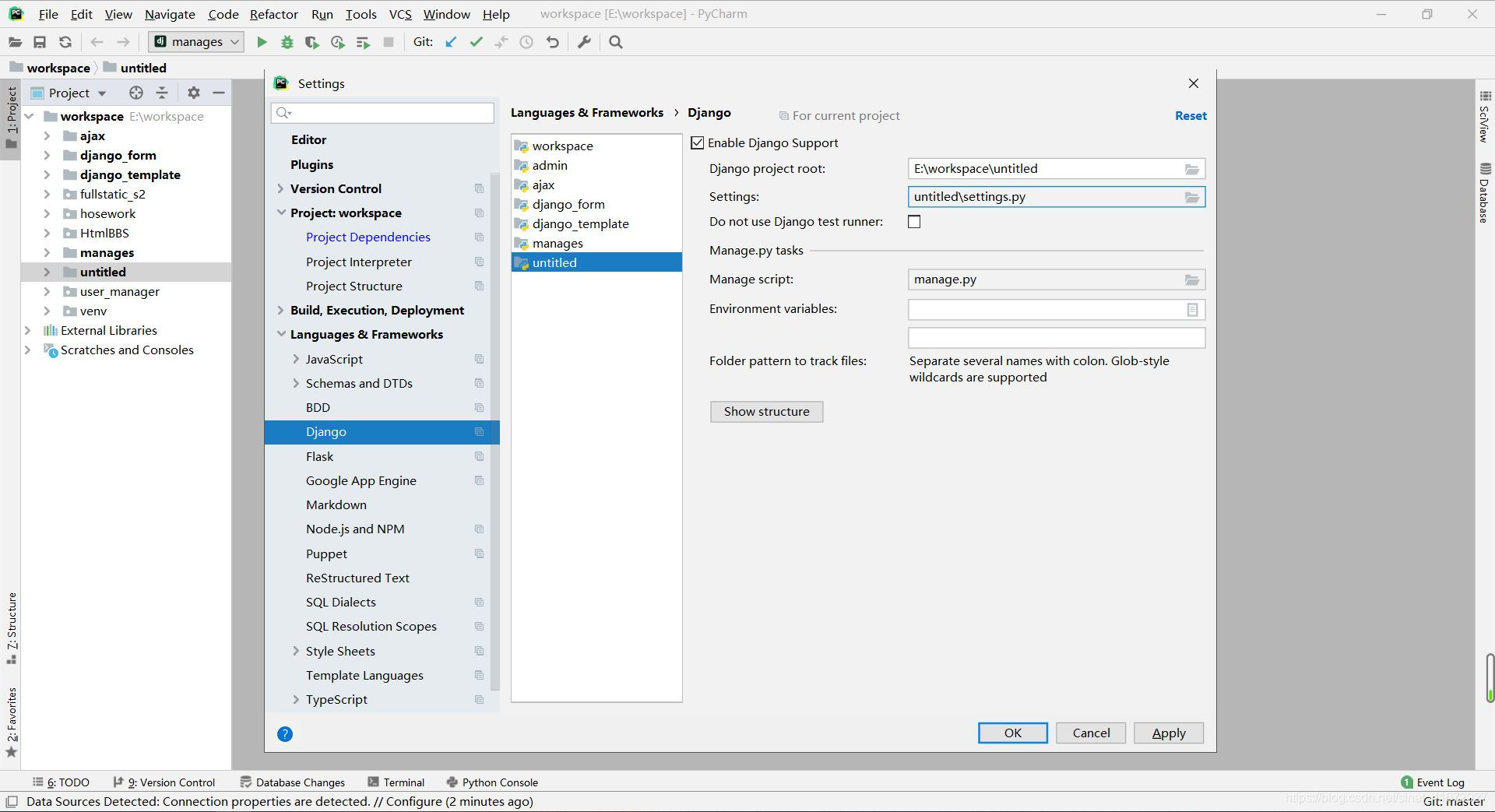Open Python Console tab

pyautogui.click(x=492, y=782)
